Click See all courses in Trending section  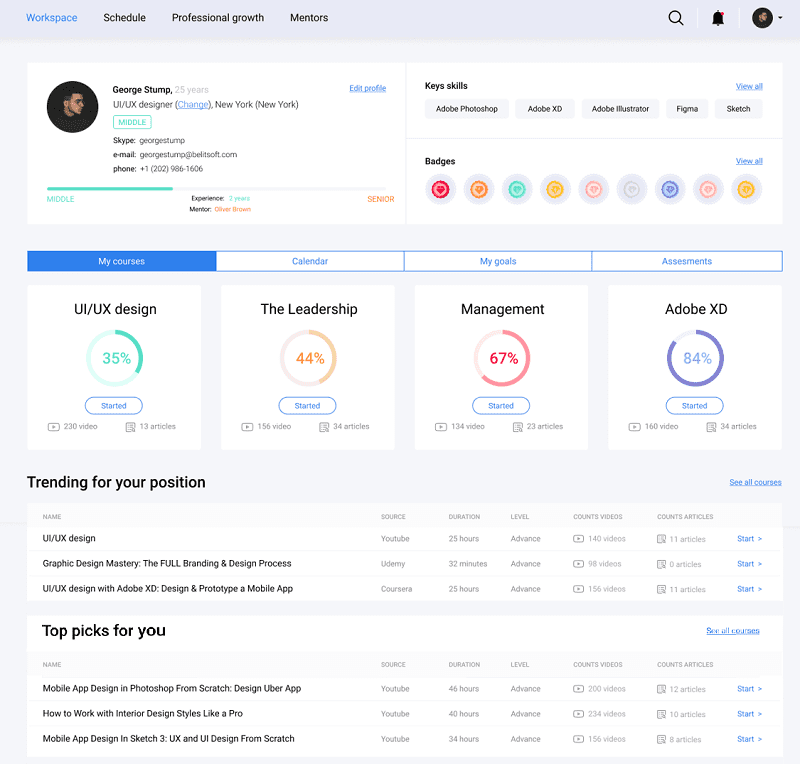click(x=755, y=482)
